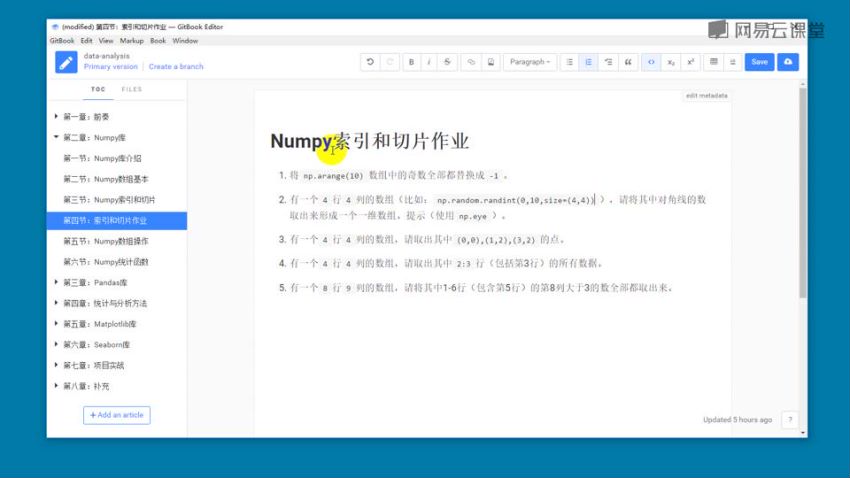
Task: Click the cloud upload sync icon
Action: tap(788, 62)
